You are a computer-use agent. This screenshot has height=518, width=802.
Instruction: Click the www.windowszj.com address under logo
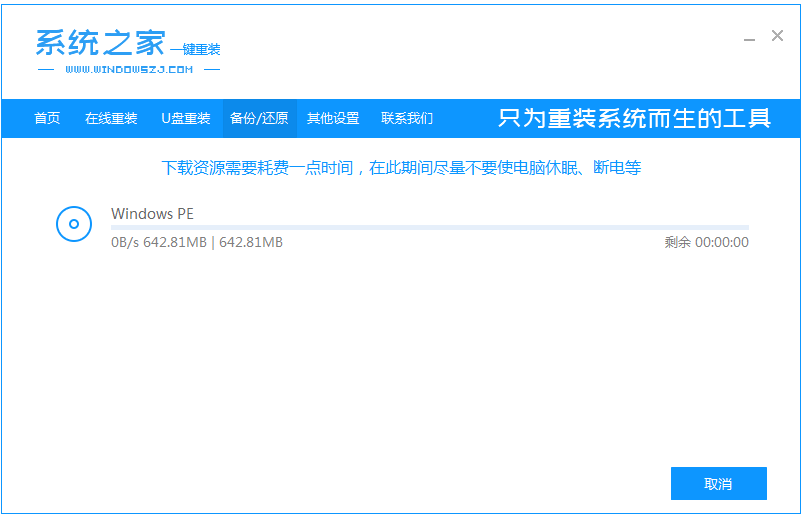[x=129, y=70]
